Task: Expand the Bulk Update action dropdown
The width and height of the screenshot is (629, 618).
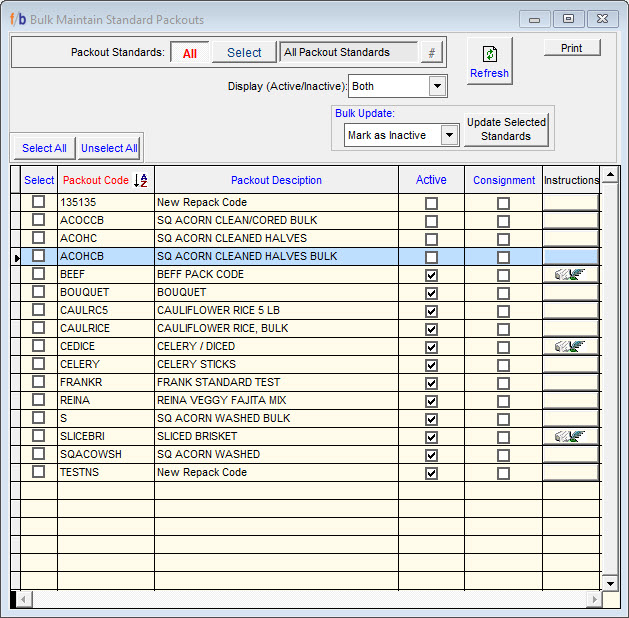Action: (449, 135)
